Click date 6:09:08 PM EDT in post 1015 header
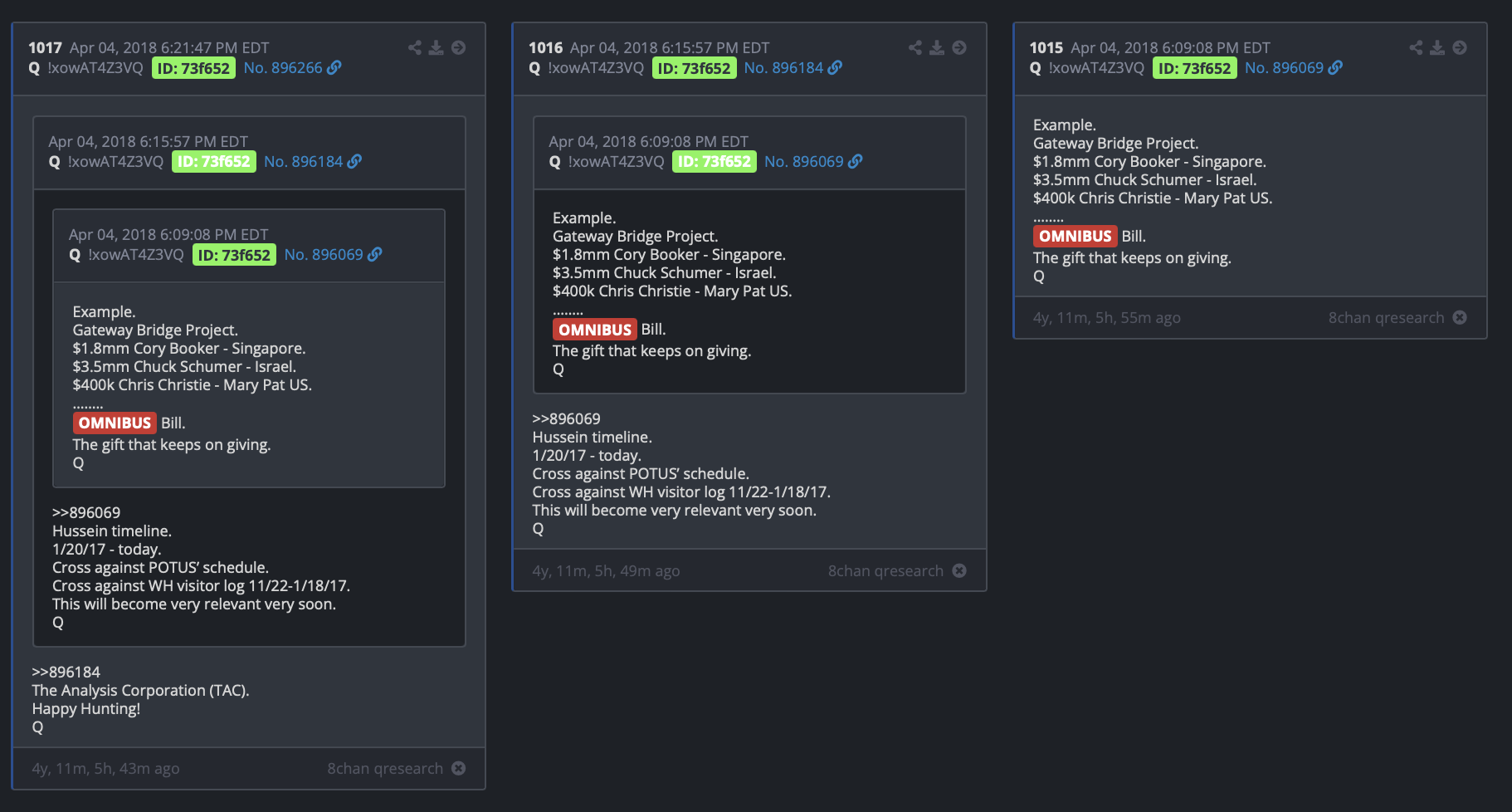1512x812 pixels. tap(1170, 47)
